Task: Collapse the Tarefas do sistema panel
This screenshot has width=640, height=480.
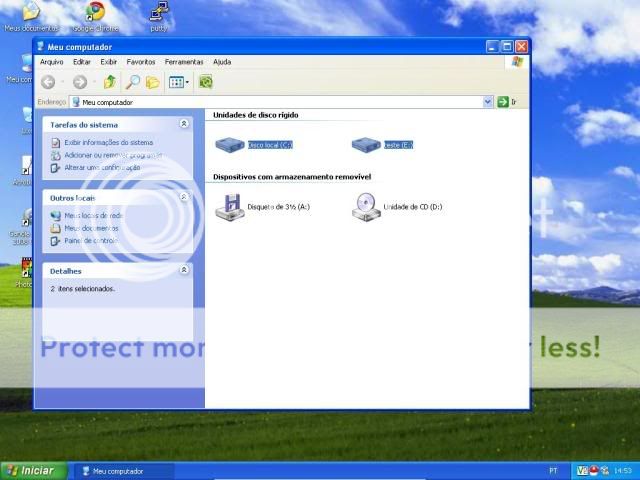Action: pyautogui.click(x=184, y=124)
